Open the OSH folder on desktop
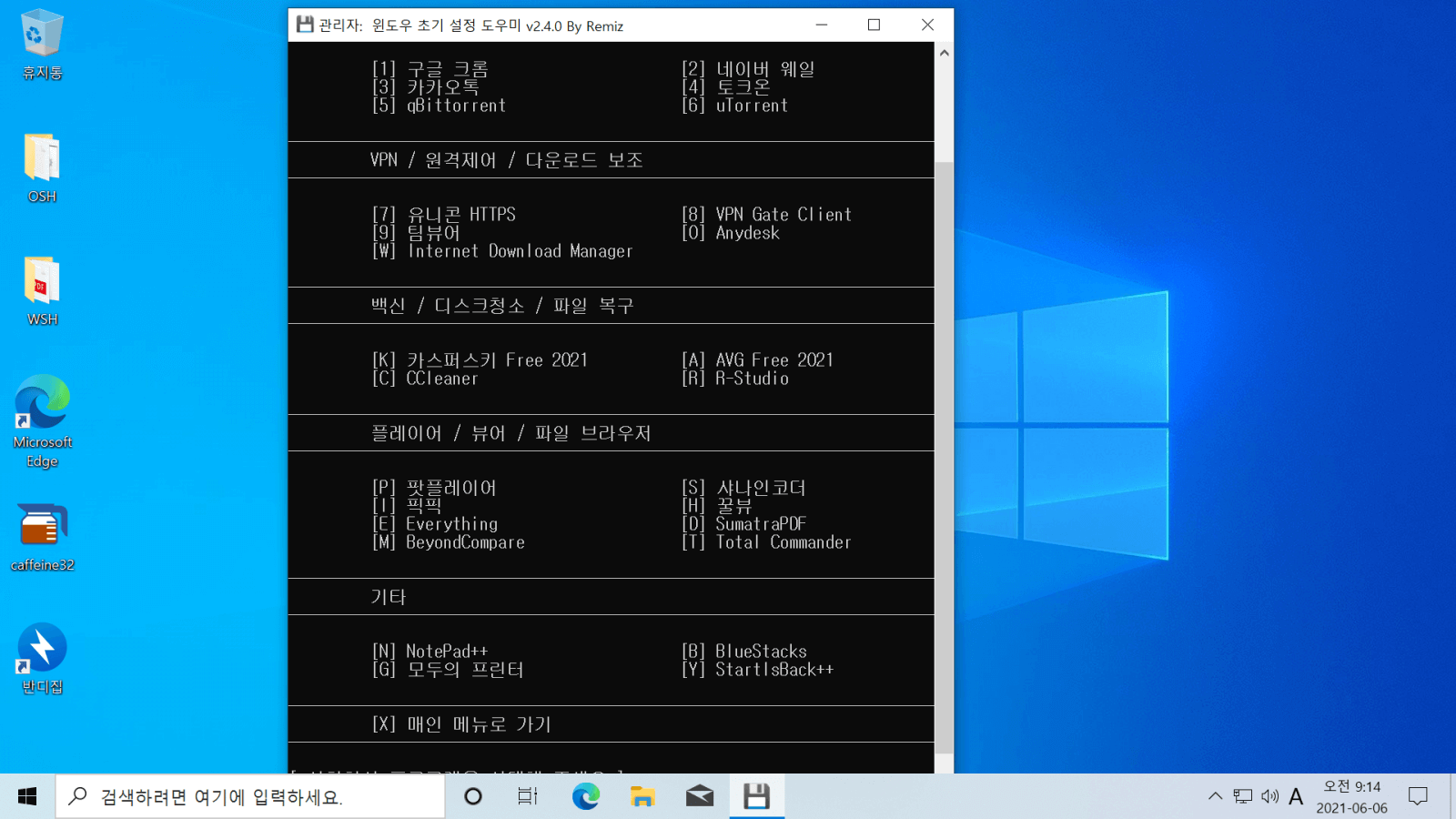1456x819 pixels. (42, 168)
